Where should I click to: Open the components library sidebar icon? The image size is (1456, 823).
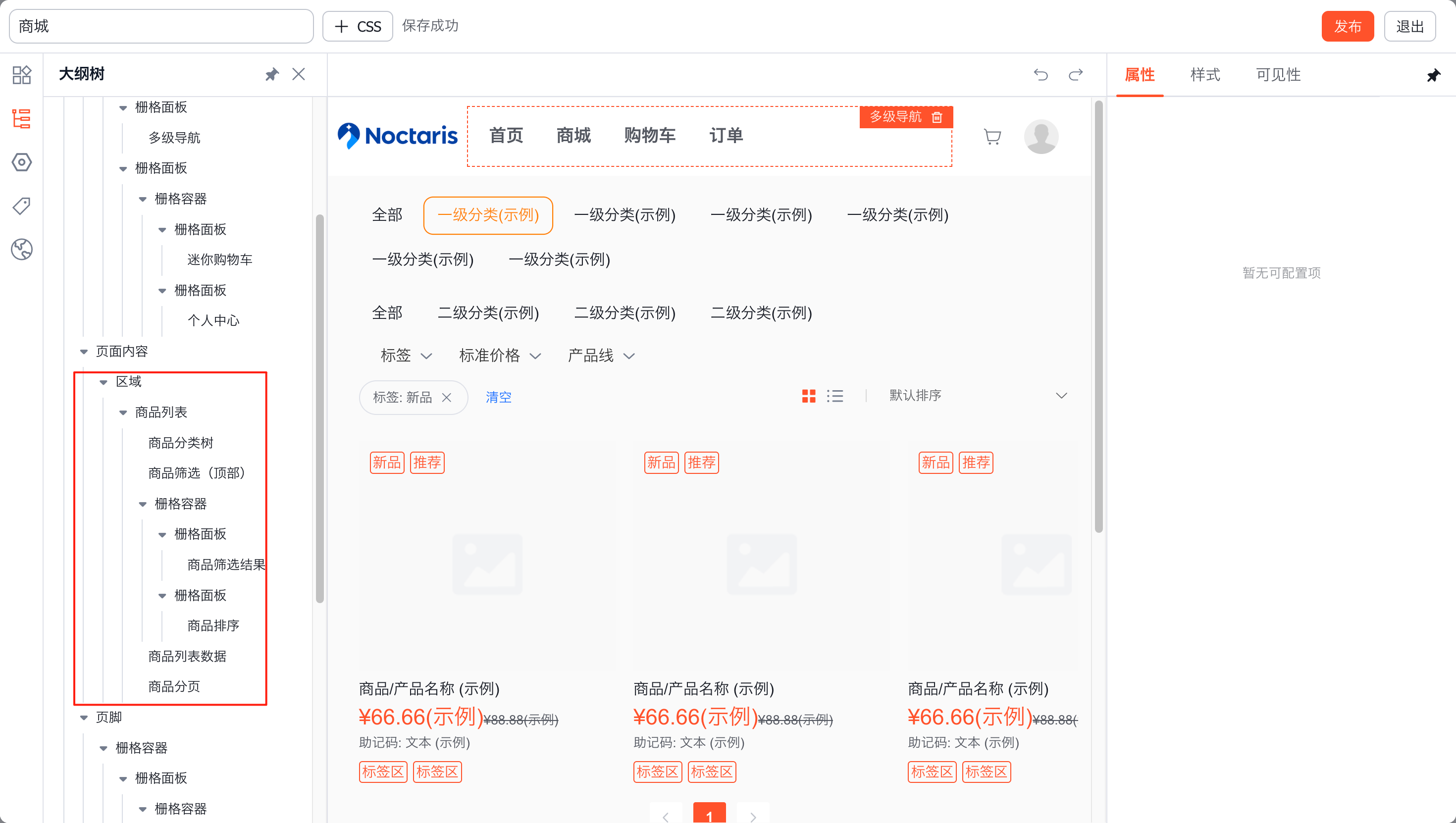click(21, 75)
